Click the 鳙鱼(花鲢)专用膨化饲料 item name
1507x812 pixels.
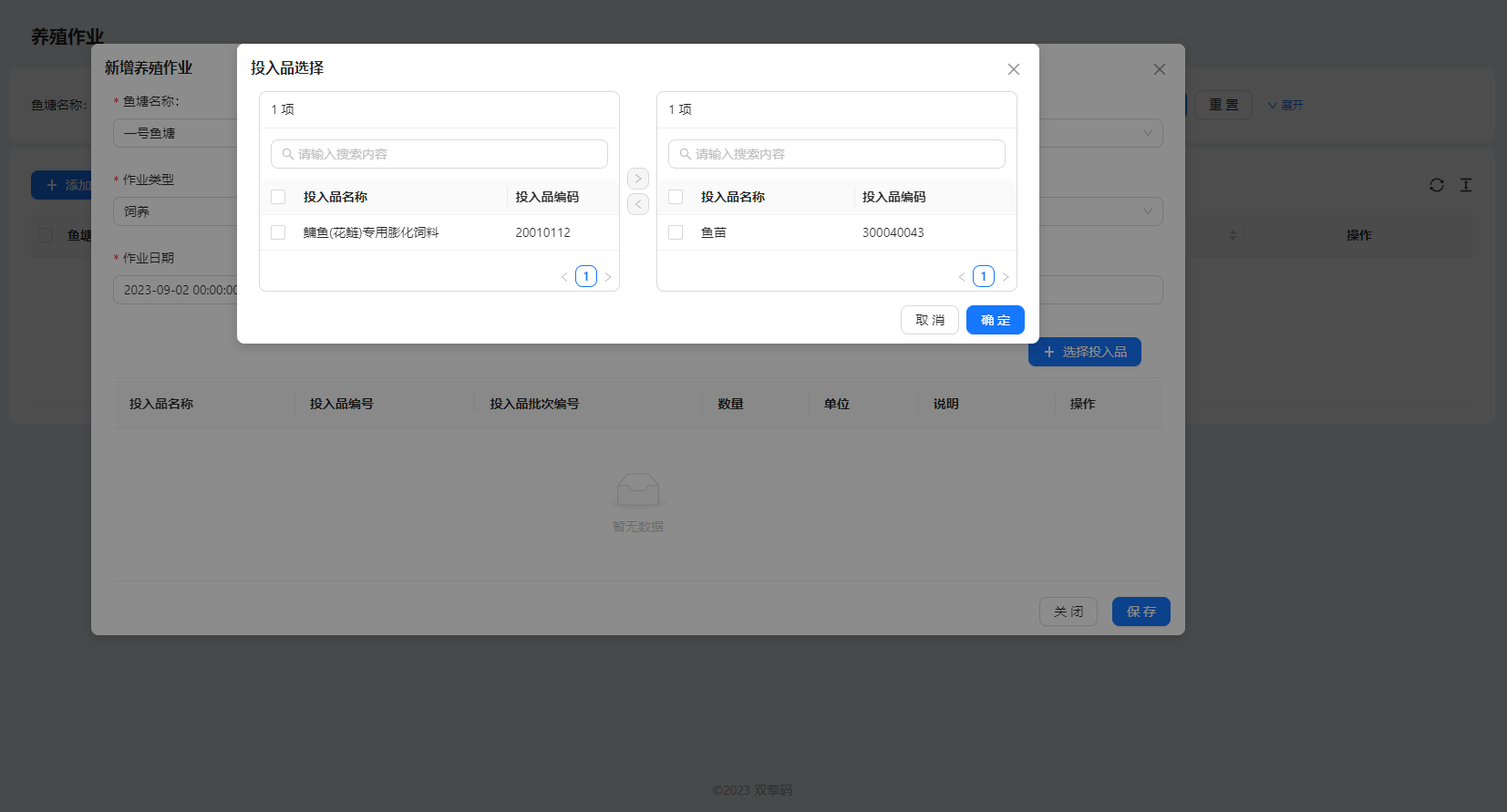[x=371, y=232]
